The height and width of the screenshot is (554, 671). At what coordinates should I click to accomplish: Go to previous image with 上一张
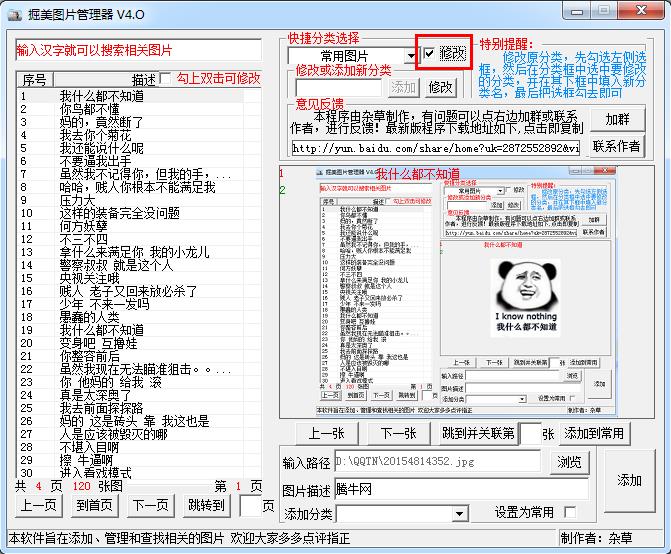tap(327, 433)
